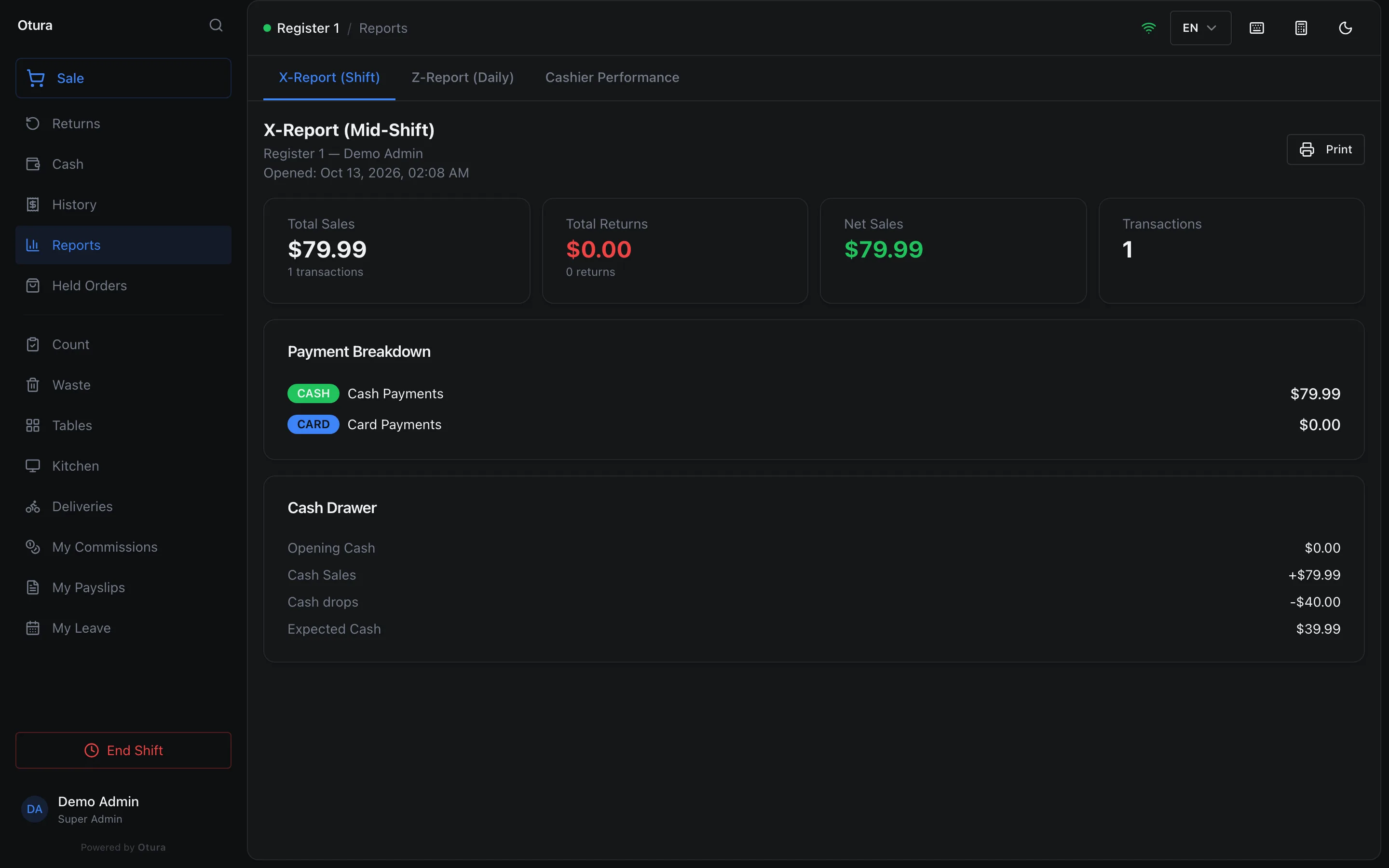Click the Count clipboard icon
Viewport: 1389px width, 868px height.
(33, 344)
